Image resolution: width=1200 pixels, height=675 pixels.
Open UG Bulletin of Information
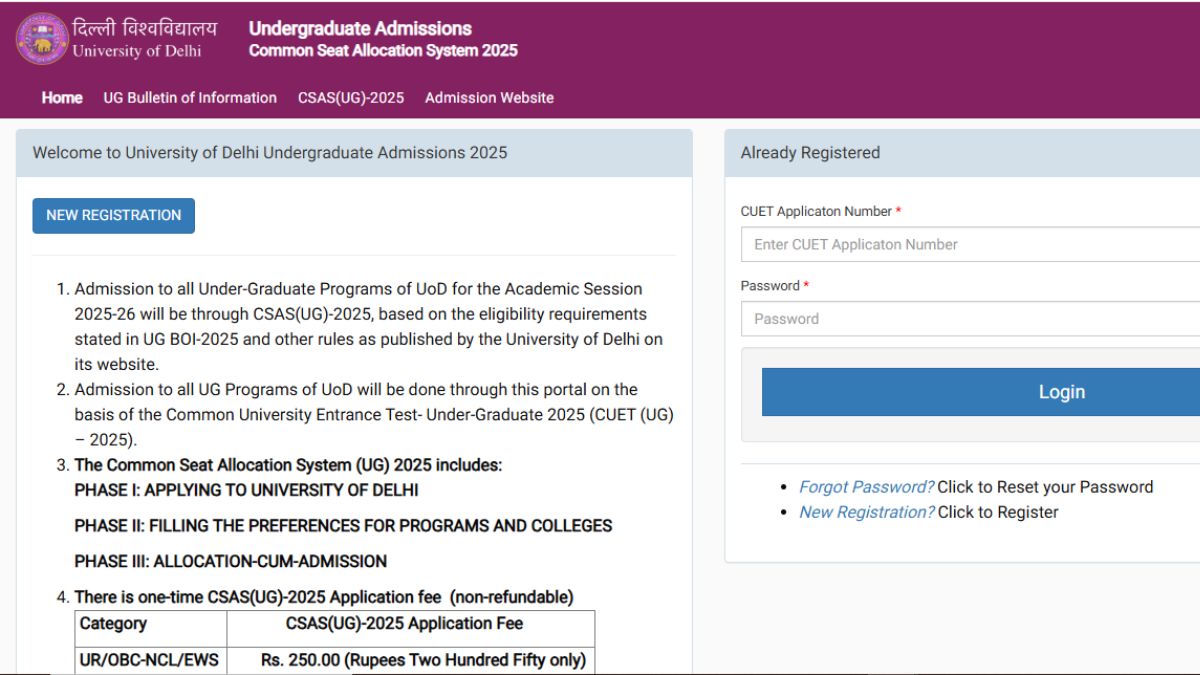coord(190,97)
